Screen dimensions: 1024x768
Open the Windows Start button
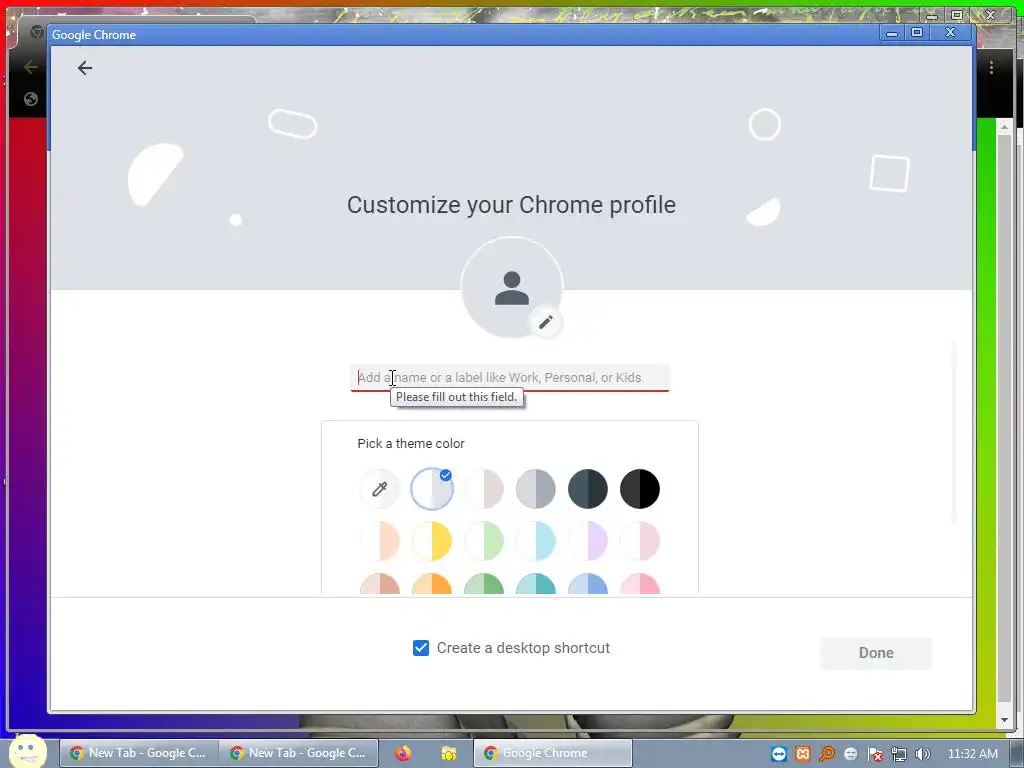[28, 751]
